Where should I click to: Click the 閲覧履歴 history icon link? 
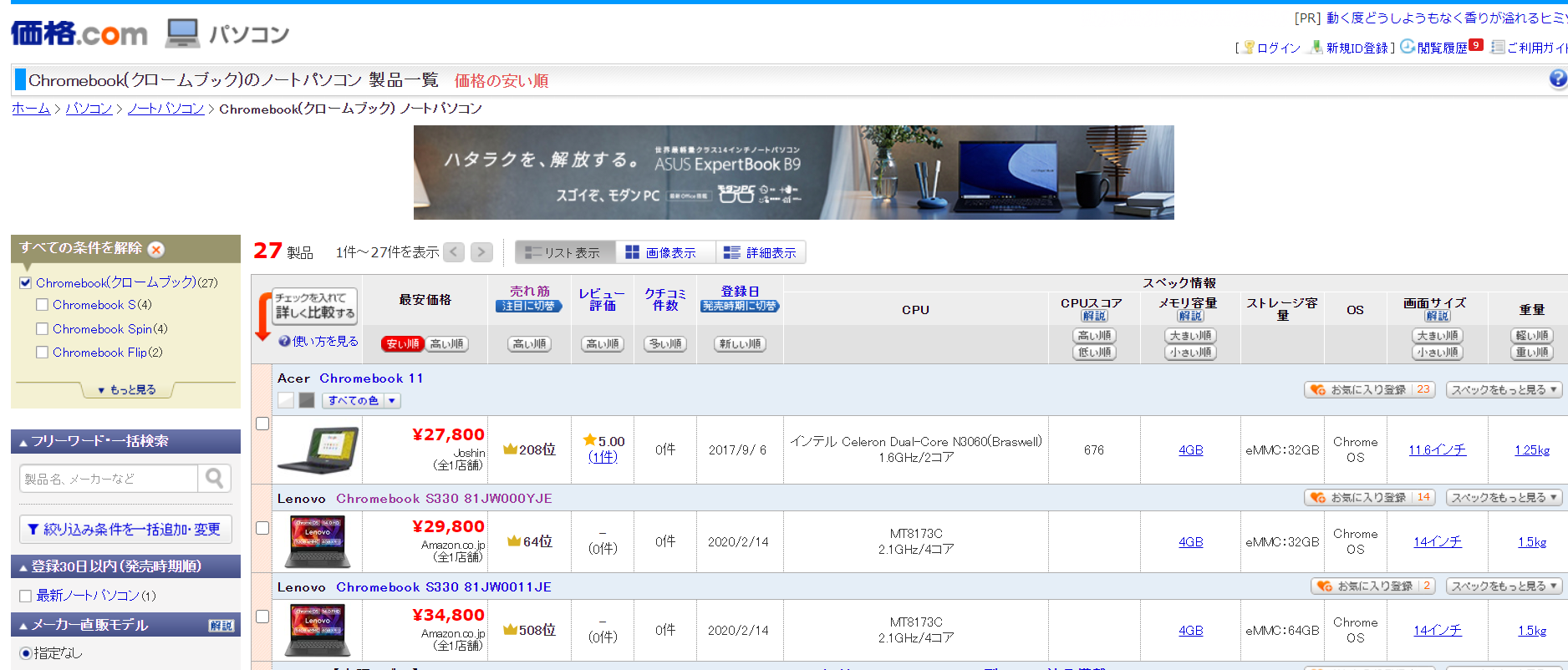click(1433, 48)
